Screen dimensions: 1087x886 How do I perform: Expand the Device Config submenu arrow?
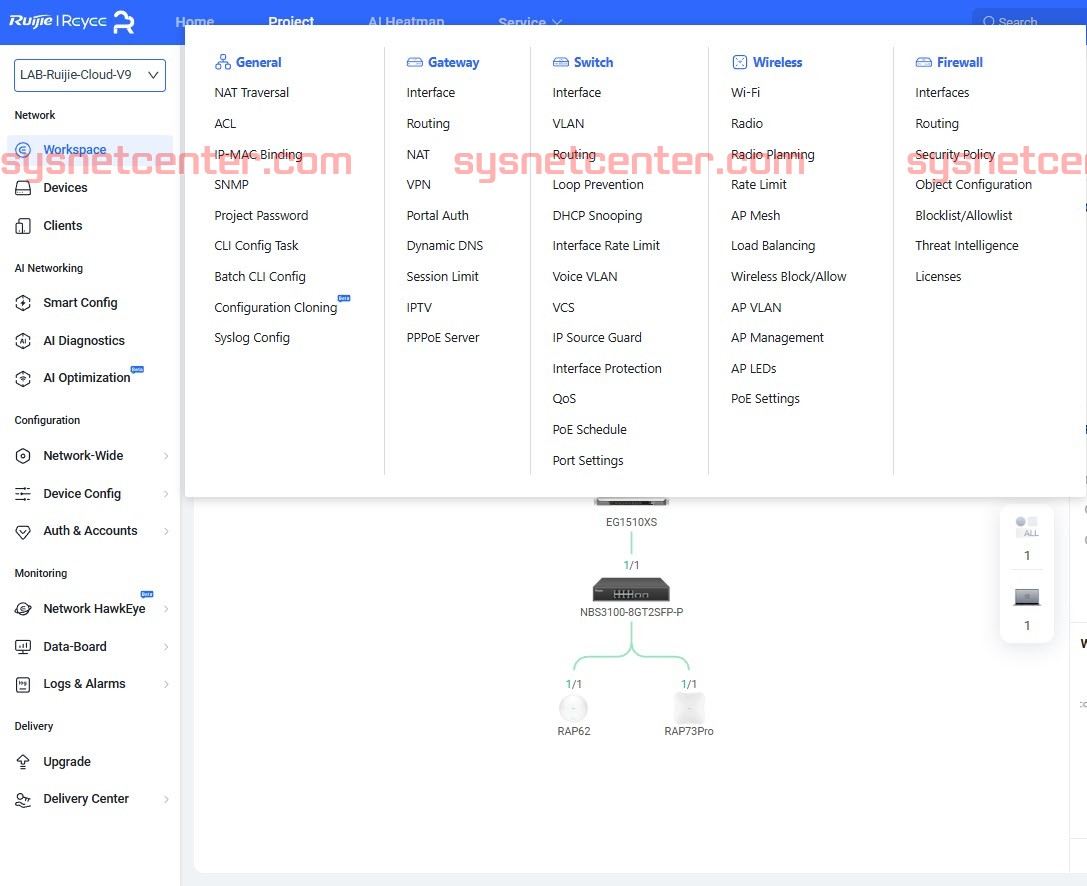click(x=166, y=494)
